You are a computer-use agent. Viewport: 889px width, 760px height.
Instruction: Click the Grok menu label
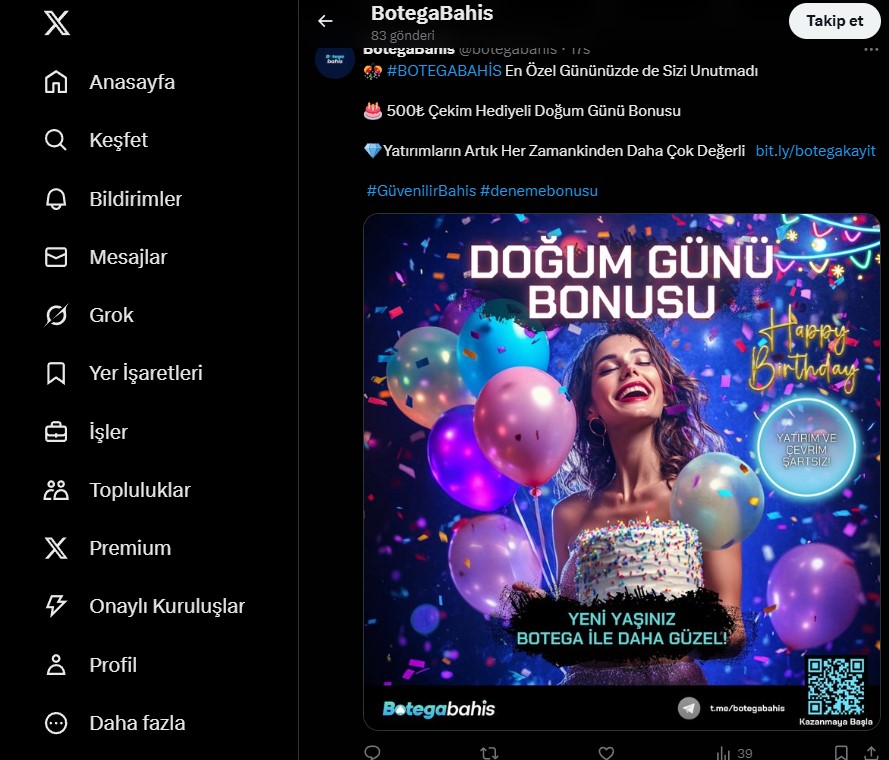[111, 315]
